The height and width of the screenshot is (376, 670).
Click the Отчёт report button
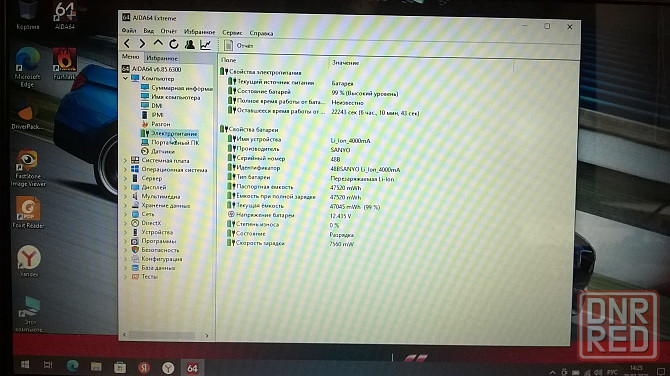[x=239, y=45]
